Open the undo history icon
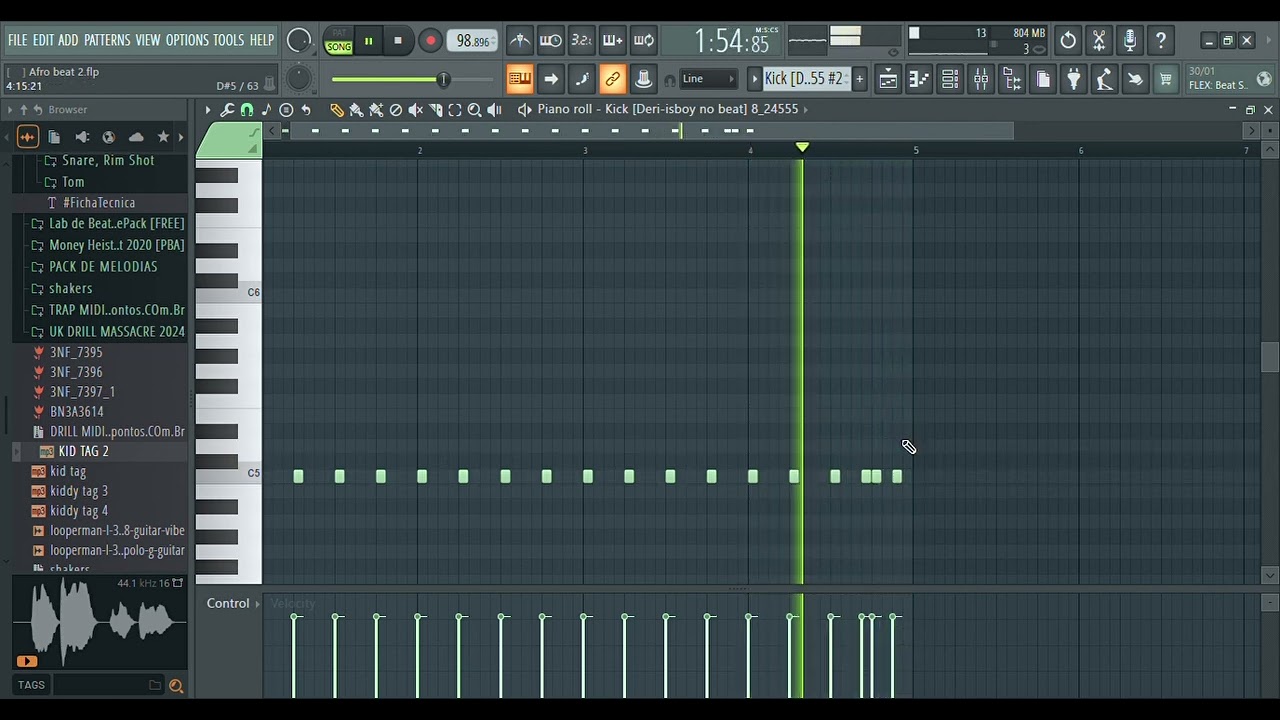Viewport: 1280px width, 720px height. pos(1068,41)
